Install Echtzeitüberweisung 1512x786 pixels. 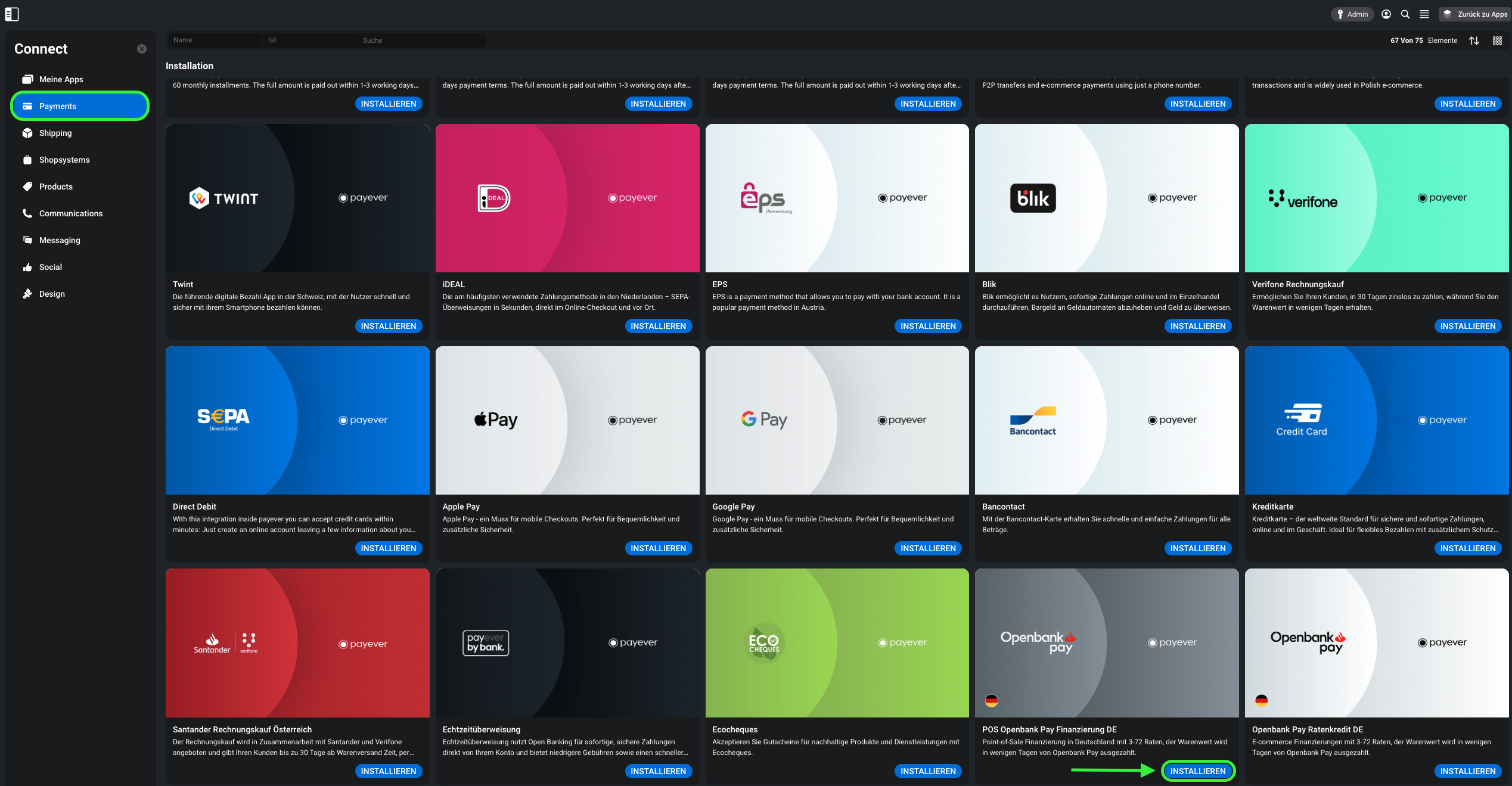[659, 771]
